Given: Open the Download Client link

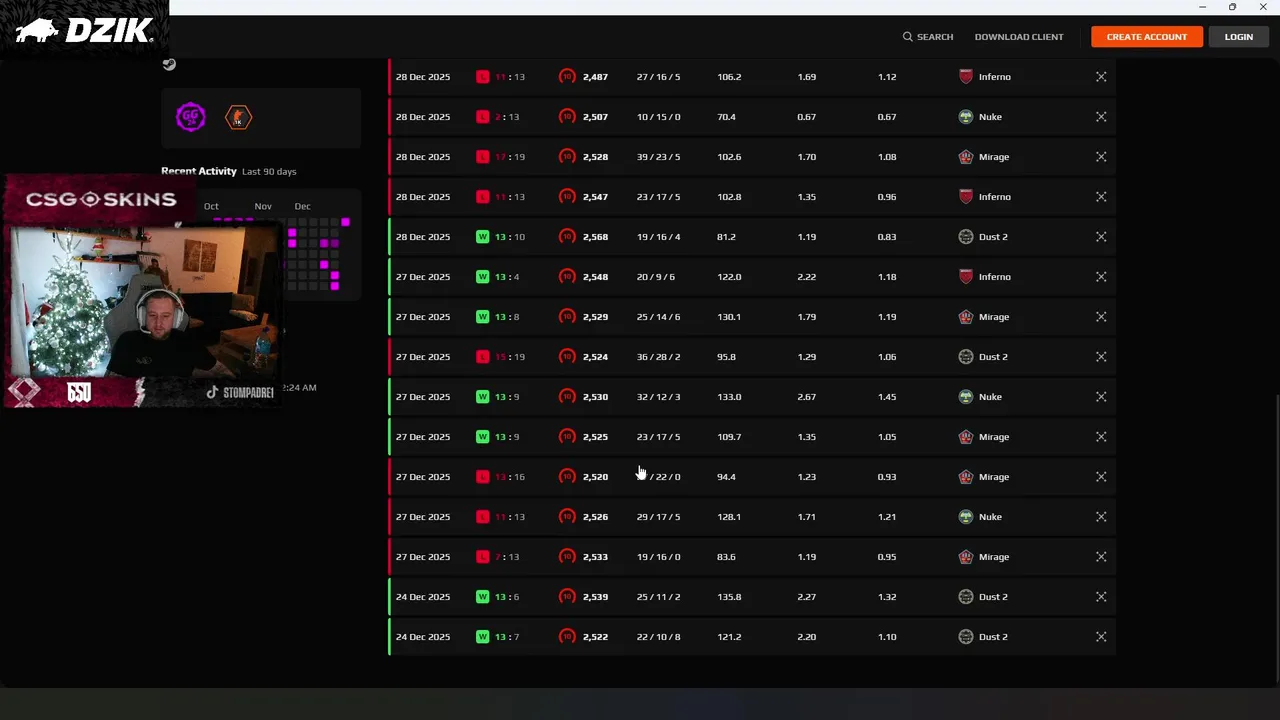Looking at the screenshot, I should point(1019,37).
